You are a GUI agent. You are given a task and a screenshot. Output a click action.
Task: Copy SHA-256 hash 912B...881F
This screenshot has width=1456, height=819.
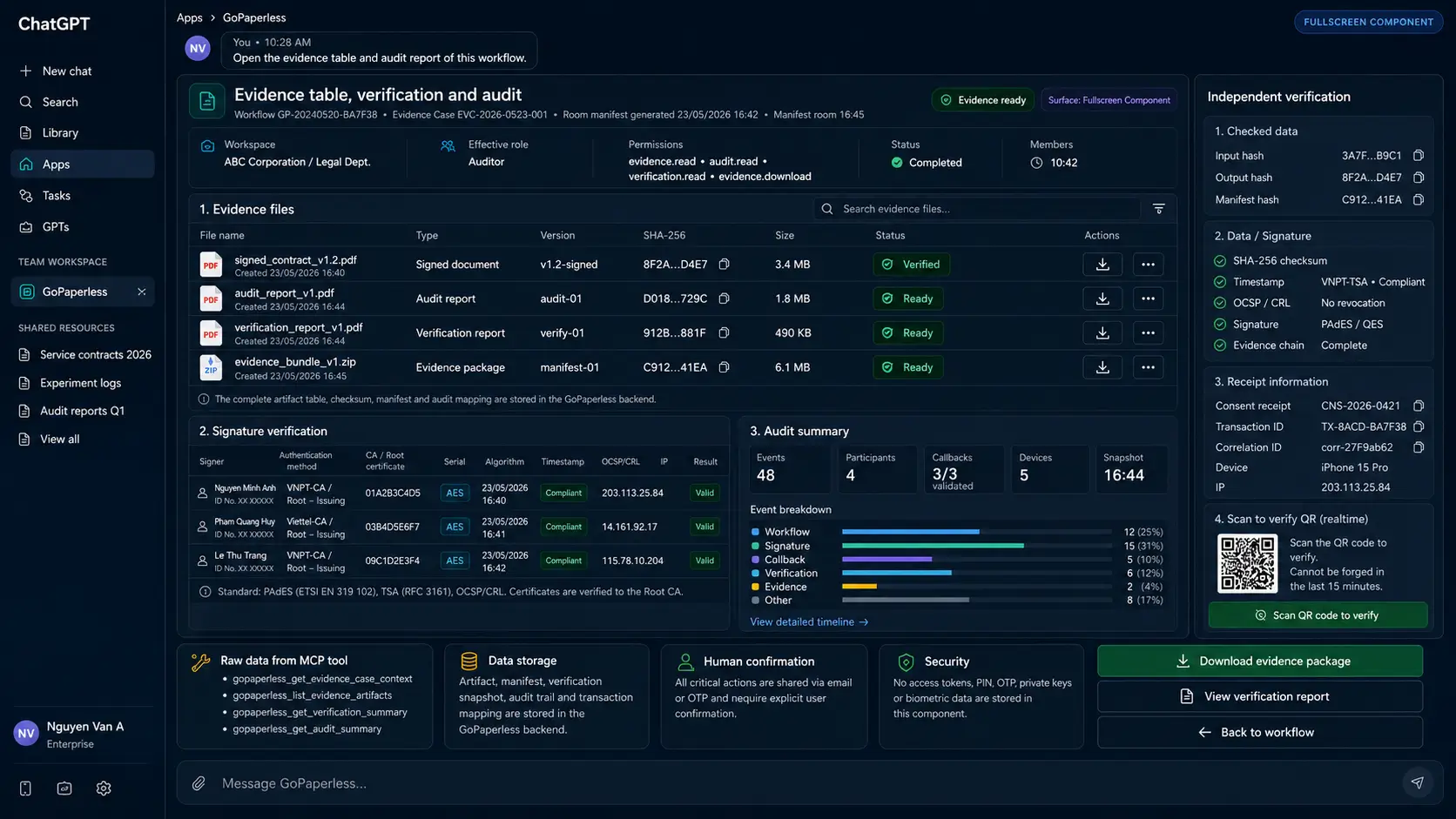(x=724, y=332)
